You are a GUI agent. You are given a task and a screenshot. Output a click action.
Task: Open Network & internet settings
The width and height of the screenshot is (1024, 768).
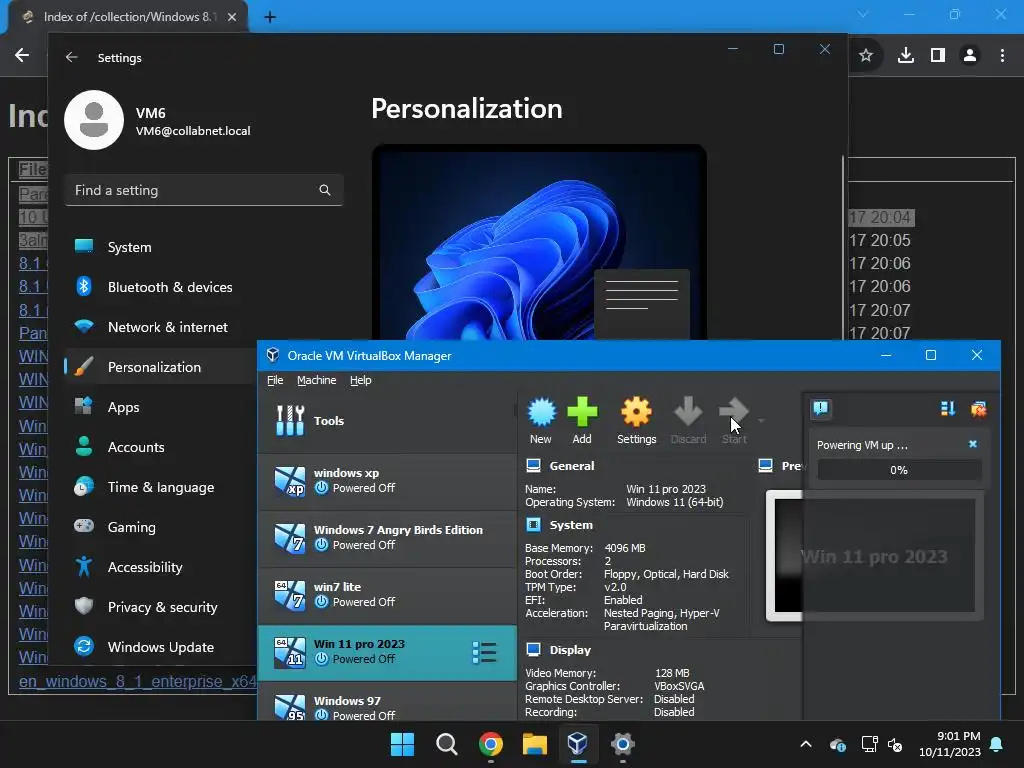coord(160,327)
